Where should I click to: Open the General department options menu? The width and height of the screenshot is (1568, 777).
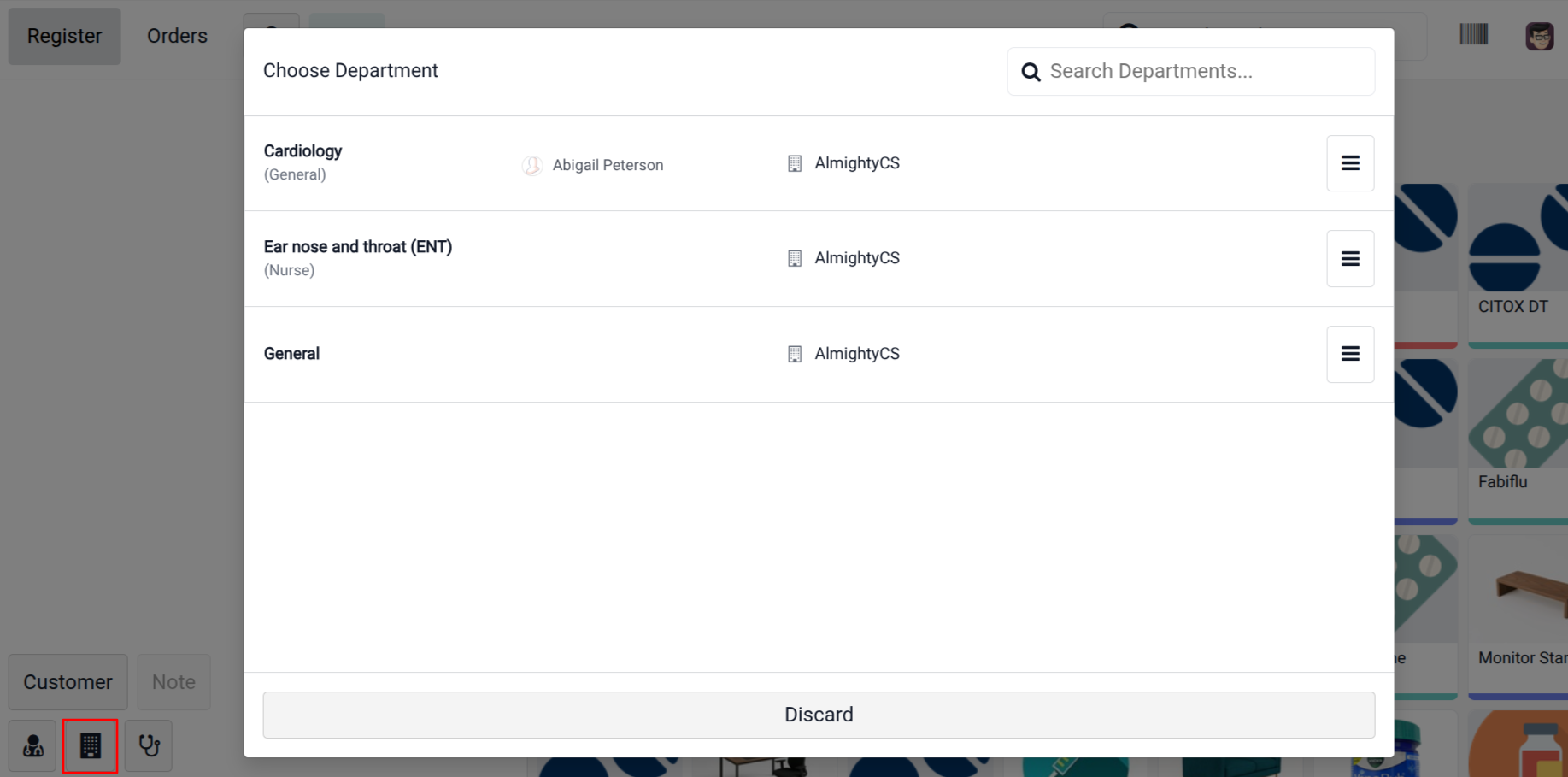[x=1350, y=354]
